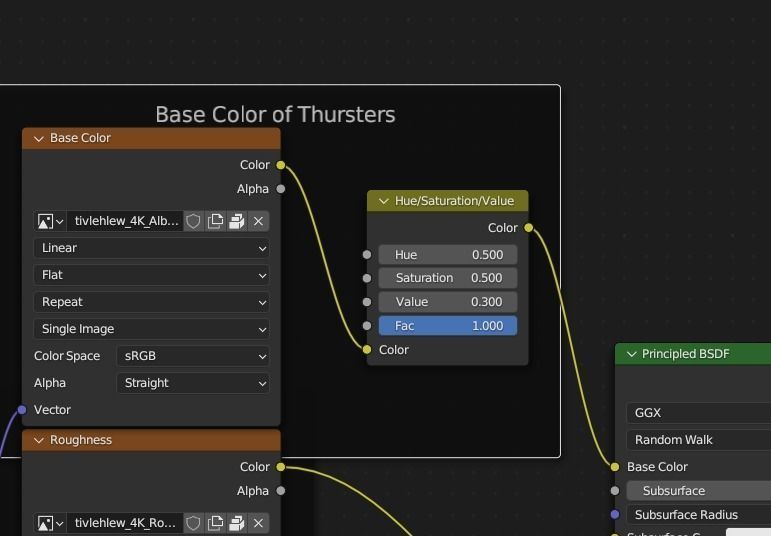Collapse the Base Color node
The image size is (771, 536).
[38, 139]
